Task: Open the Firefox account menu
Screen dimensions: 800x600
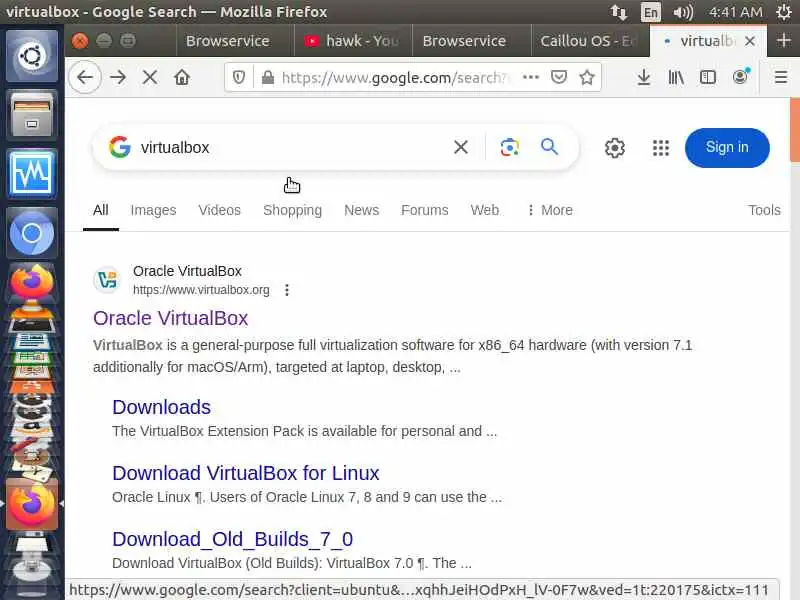Action: (740, 77)
